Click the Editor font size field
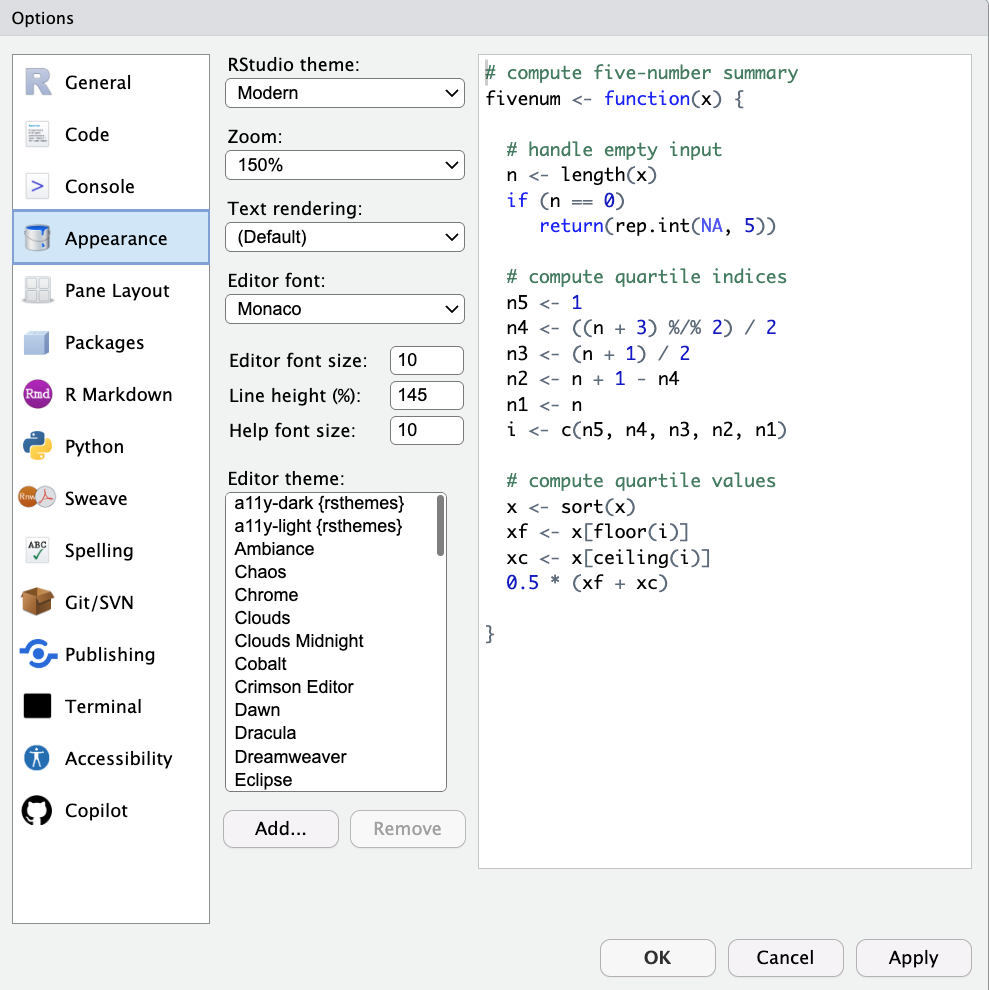The width and height of the screenshot is (989, 990). [427, 360]
